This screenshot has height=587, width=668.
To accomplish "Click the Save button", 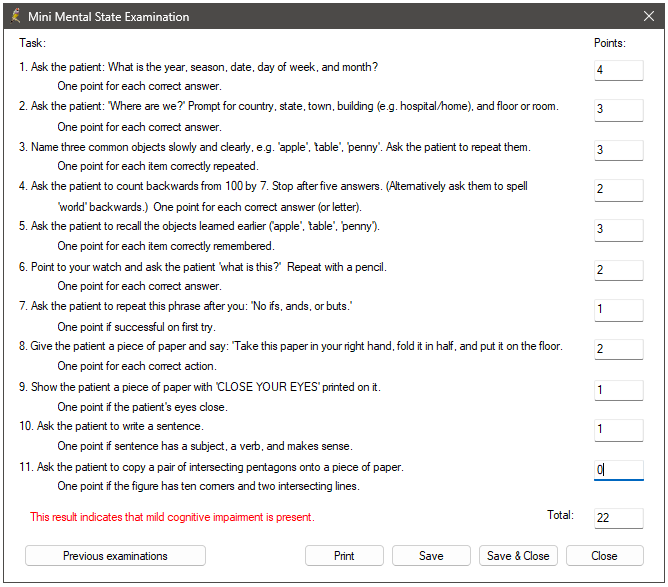I will click(431, 555).
